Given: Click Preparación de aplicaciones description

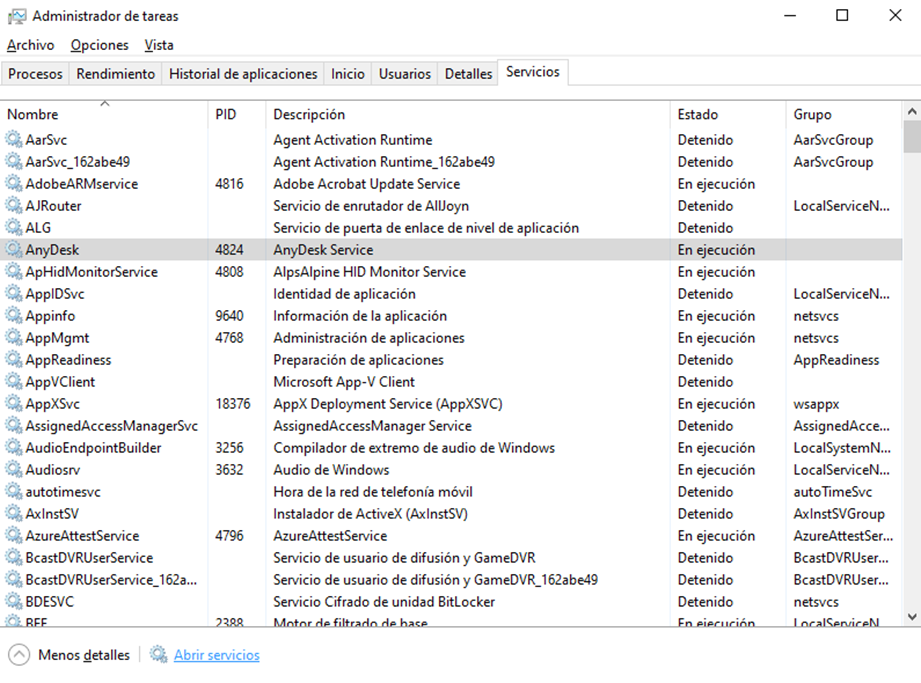Looking at the screenshot, I should [x=358, y=359].
